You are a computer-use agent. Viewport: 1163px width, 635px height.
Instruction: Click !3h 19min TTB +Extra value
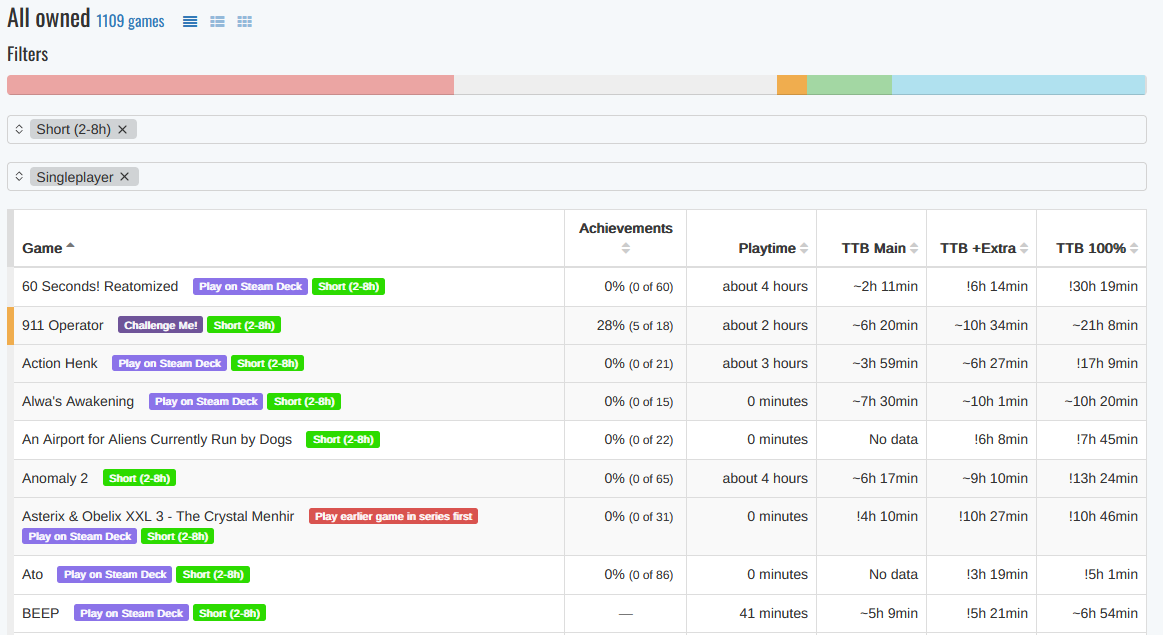[x=997, y=574]
